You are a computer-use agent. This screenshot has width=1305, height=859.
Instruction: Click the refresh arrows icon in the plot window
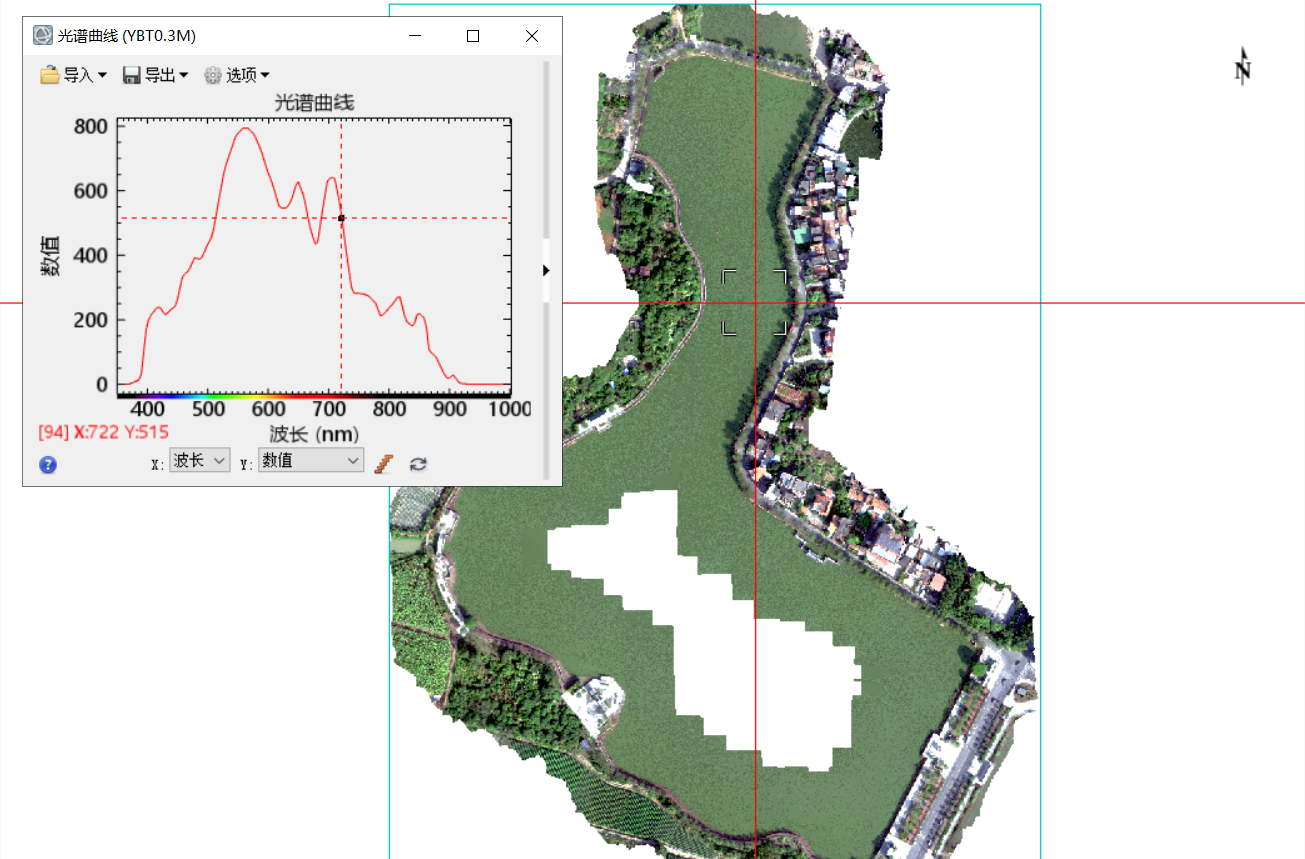coord(418,463)
